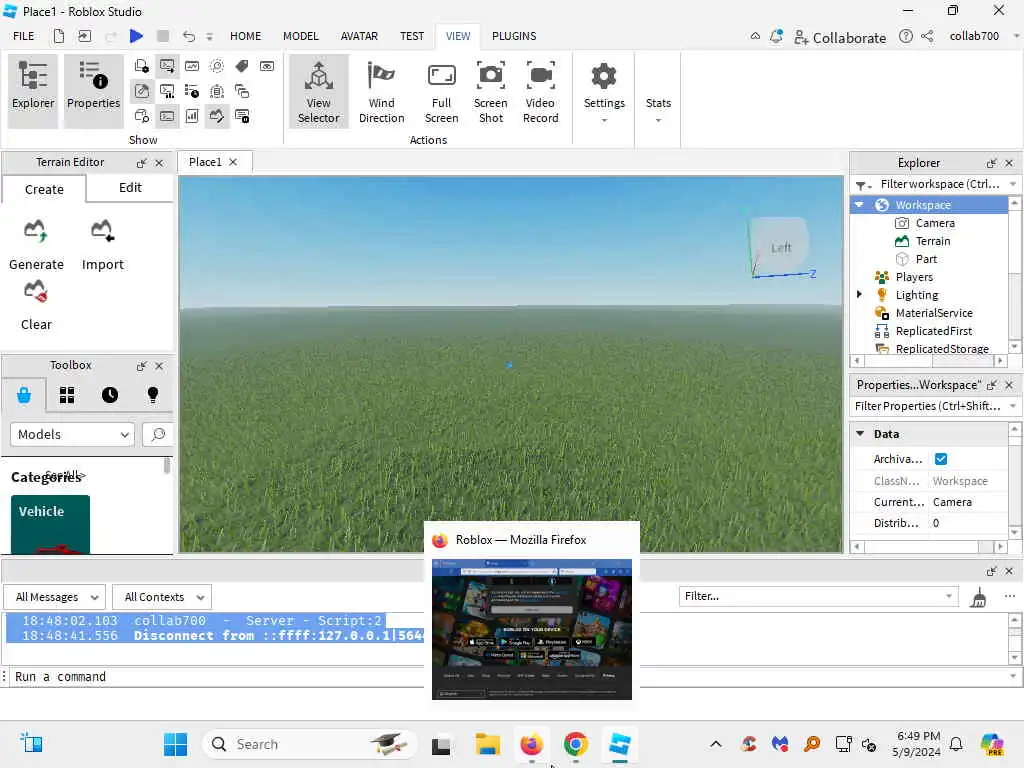Open the FILE menu
The image size is (1024, 768).
[x=24, y=36]
